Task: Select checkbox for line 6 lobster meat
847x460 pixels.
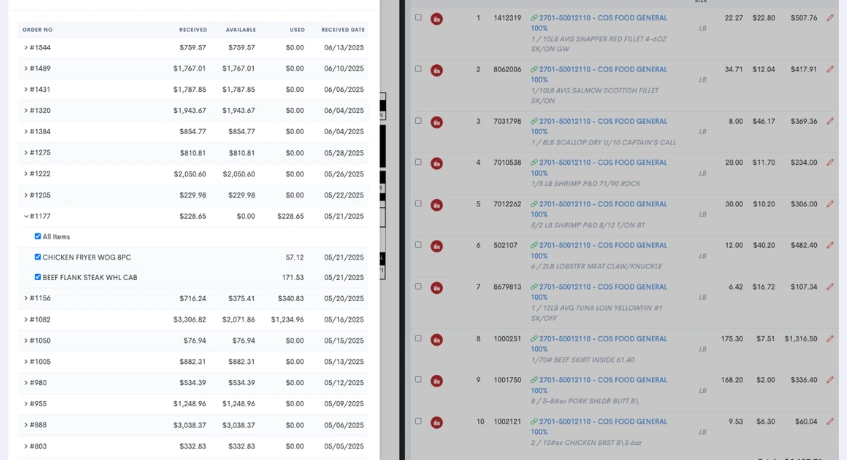Action: pos(418,245)
